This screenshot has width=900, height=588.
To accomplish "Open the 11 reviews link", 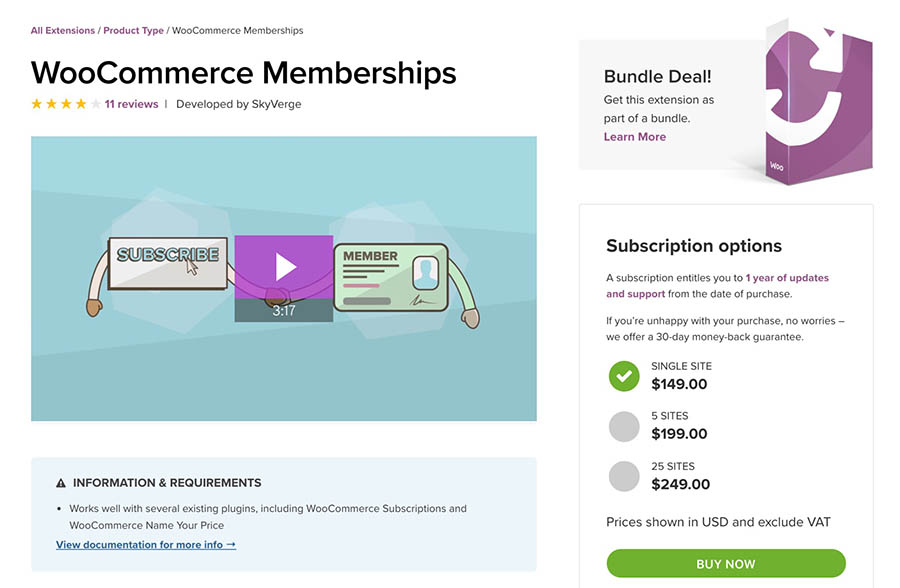I will [x=131, y=104].
